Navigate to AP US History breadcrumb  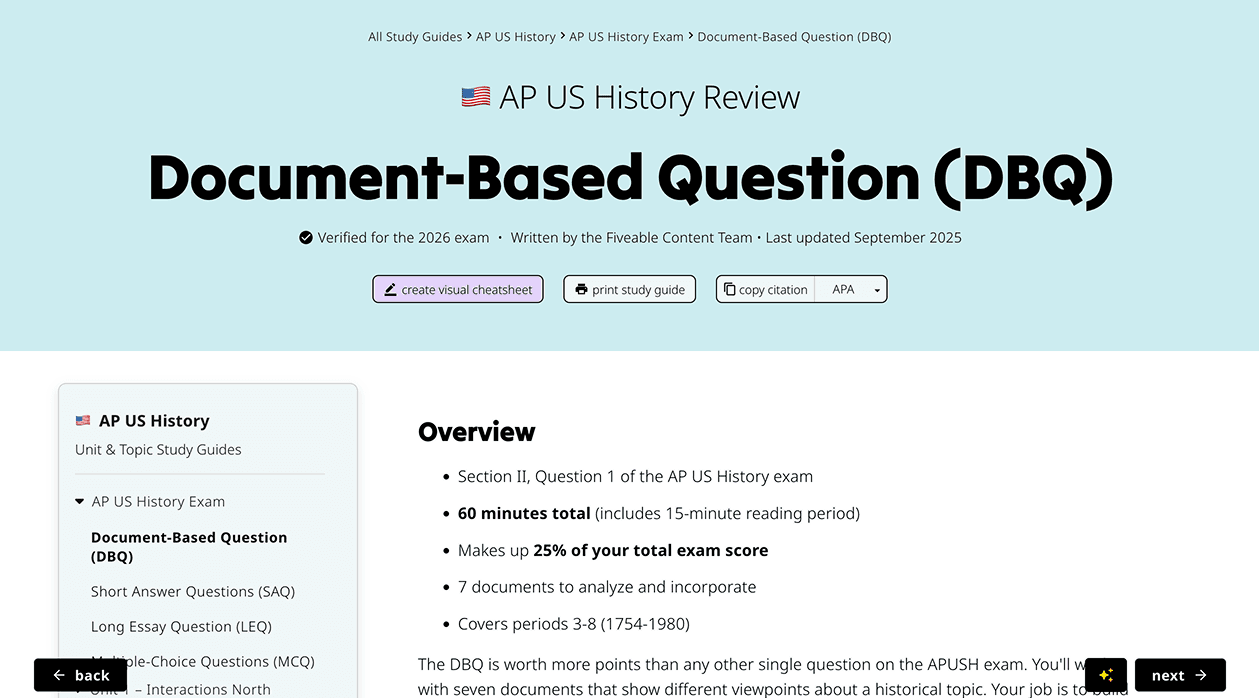[x=515, y=37]
